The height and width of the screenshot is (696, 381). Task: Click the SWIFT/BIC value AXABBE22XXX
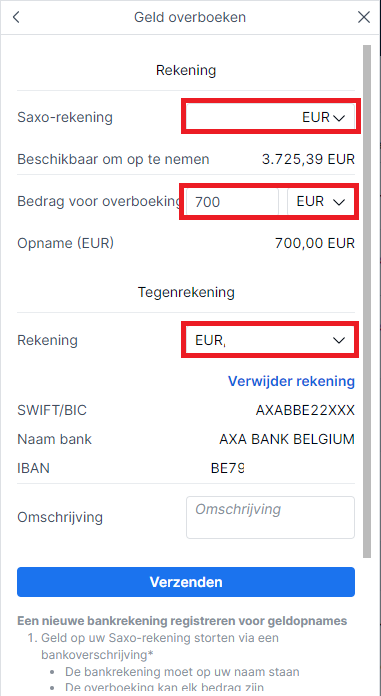(305, 410)
